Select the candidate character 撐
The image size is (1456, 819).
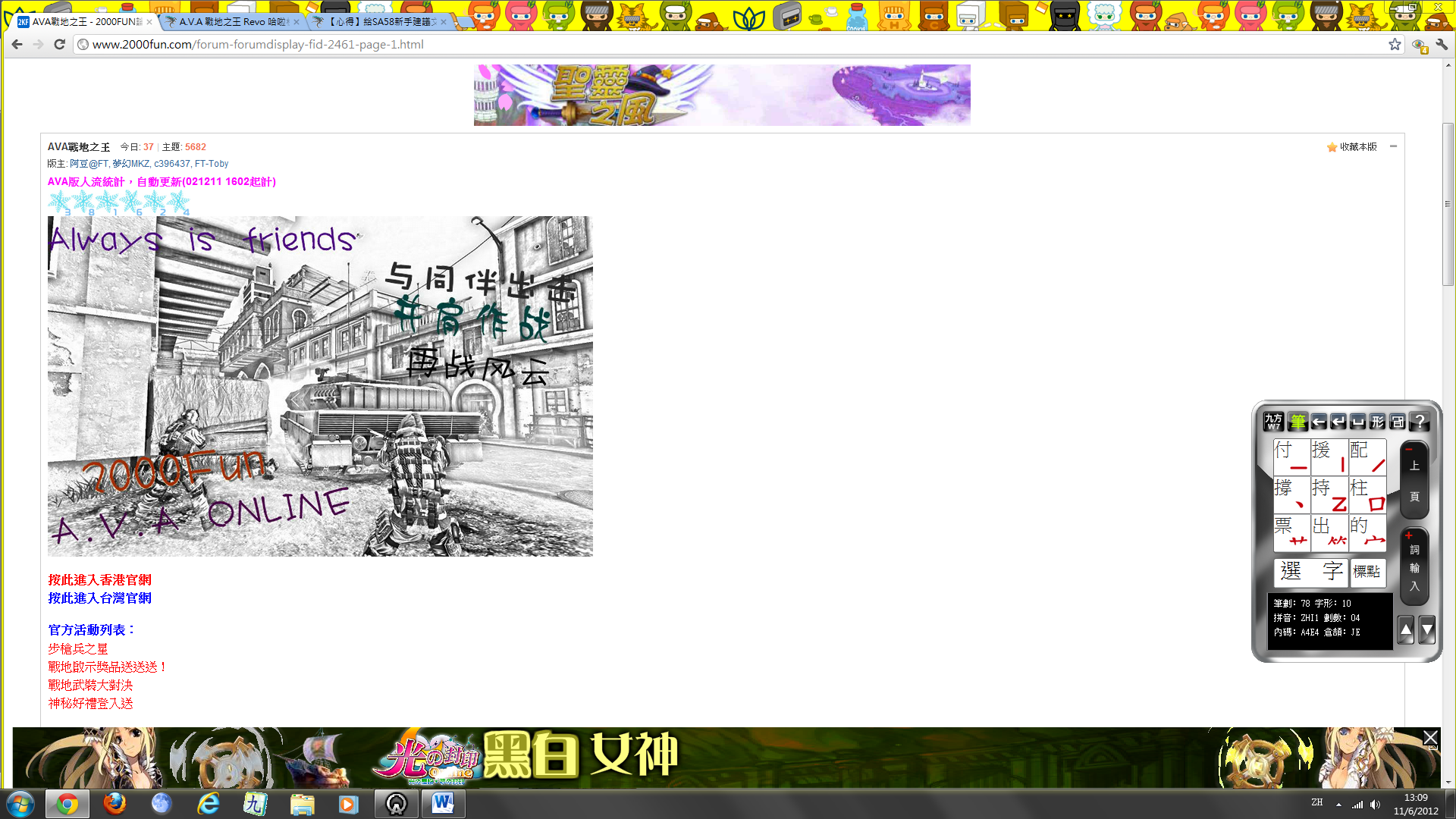[1291, 494]
